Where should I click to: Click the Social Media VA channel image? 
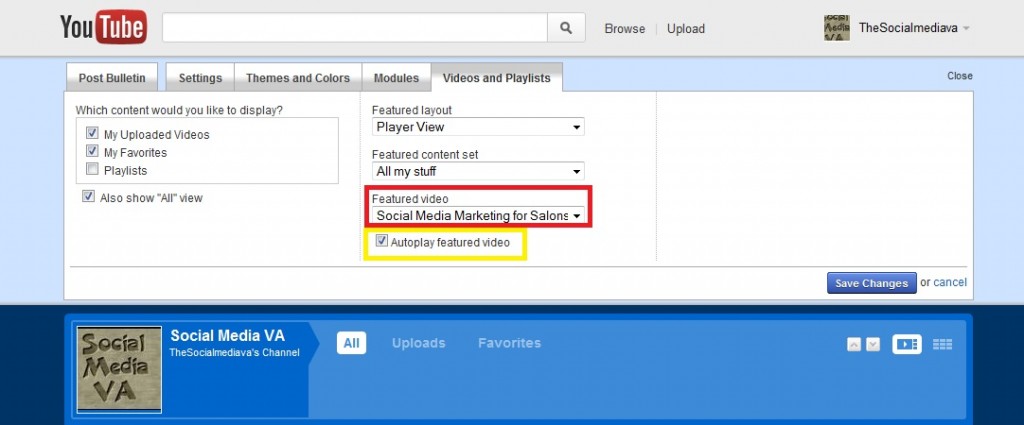(x=119, y=369)
